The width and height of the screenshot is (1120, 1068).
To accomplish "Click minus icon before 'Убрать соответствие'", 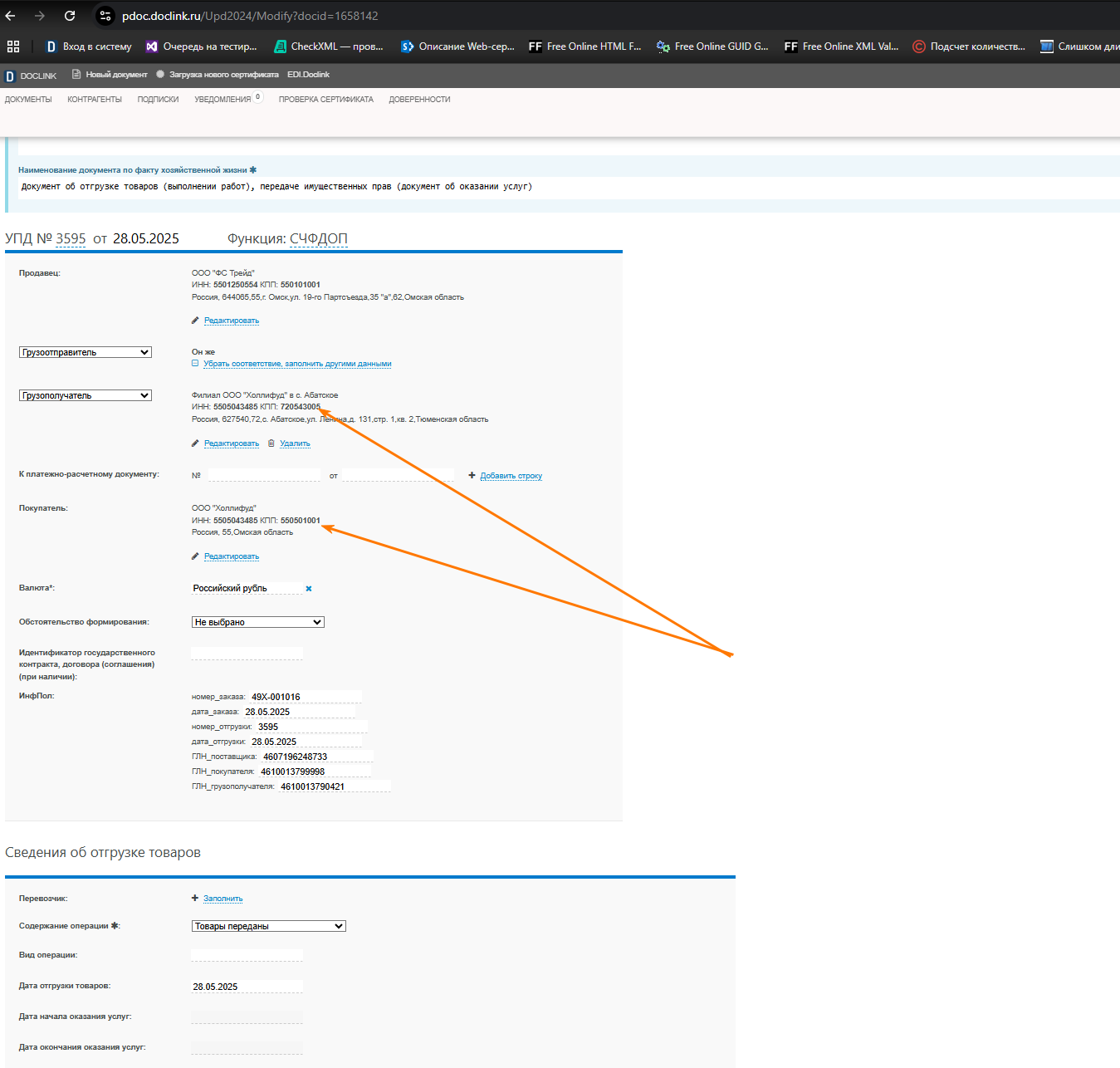I will click(x=195, y=364).
